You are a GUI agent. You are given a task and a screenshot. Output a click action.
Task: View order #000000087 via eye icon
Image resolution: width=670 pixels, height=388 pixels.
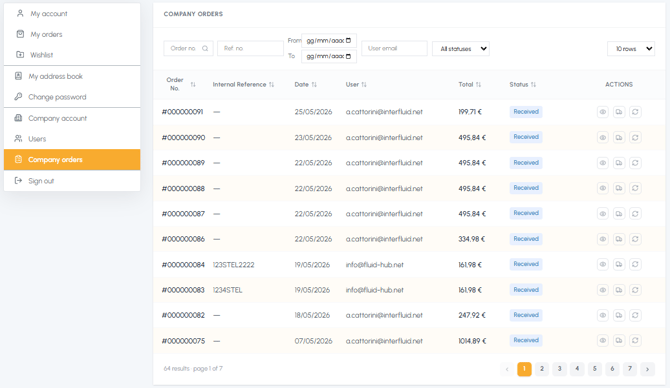click(x=602, y=214)
